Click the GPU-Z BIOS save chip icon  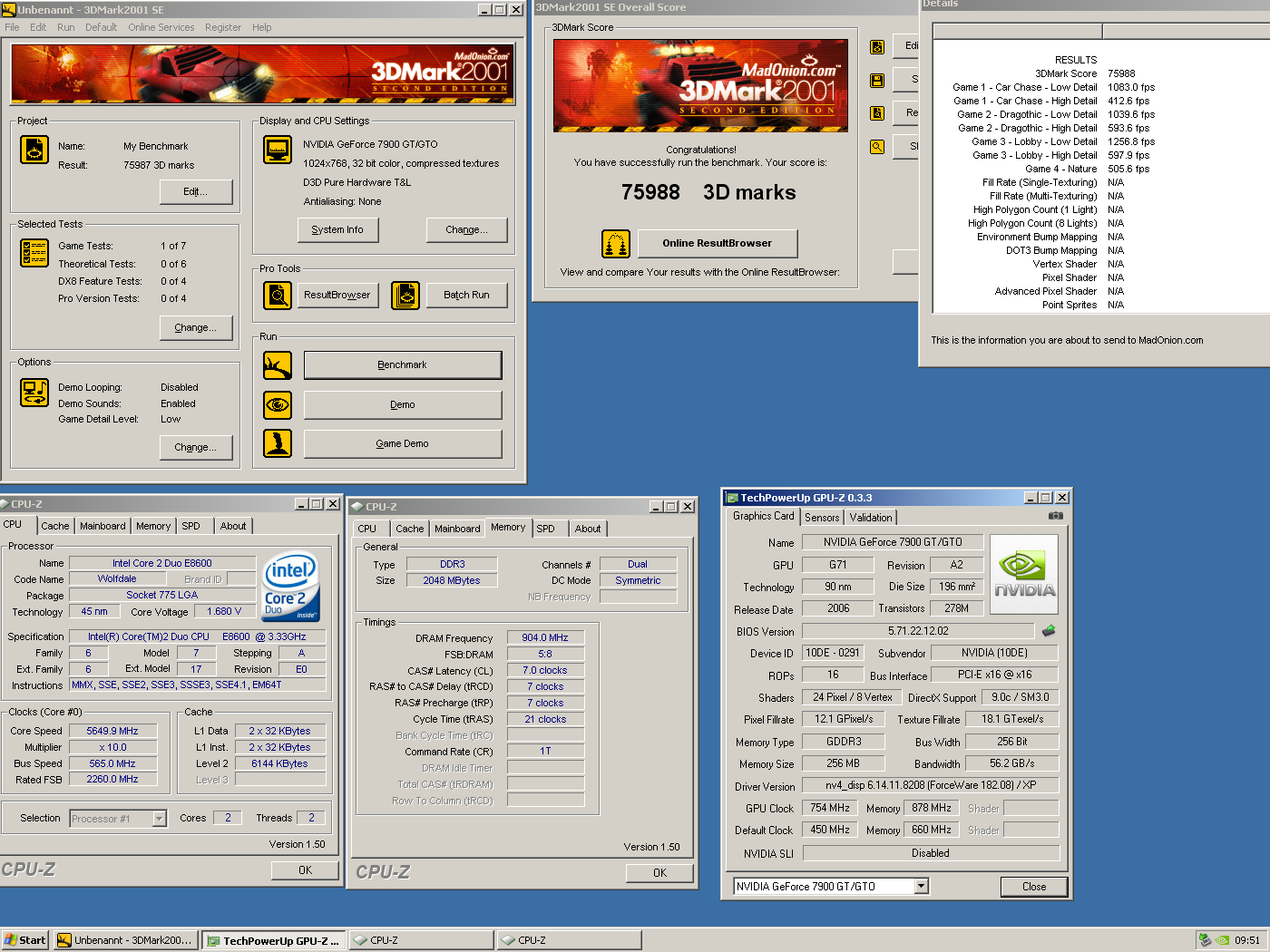[x=1049, y=630]
